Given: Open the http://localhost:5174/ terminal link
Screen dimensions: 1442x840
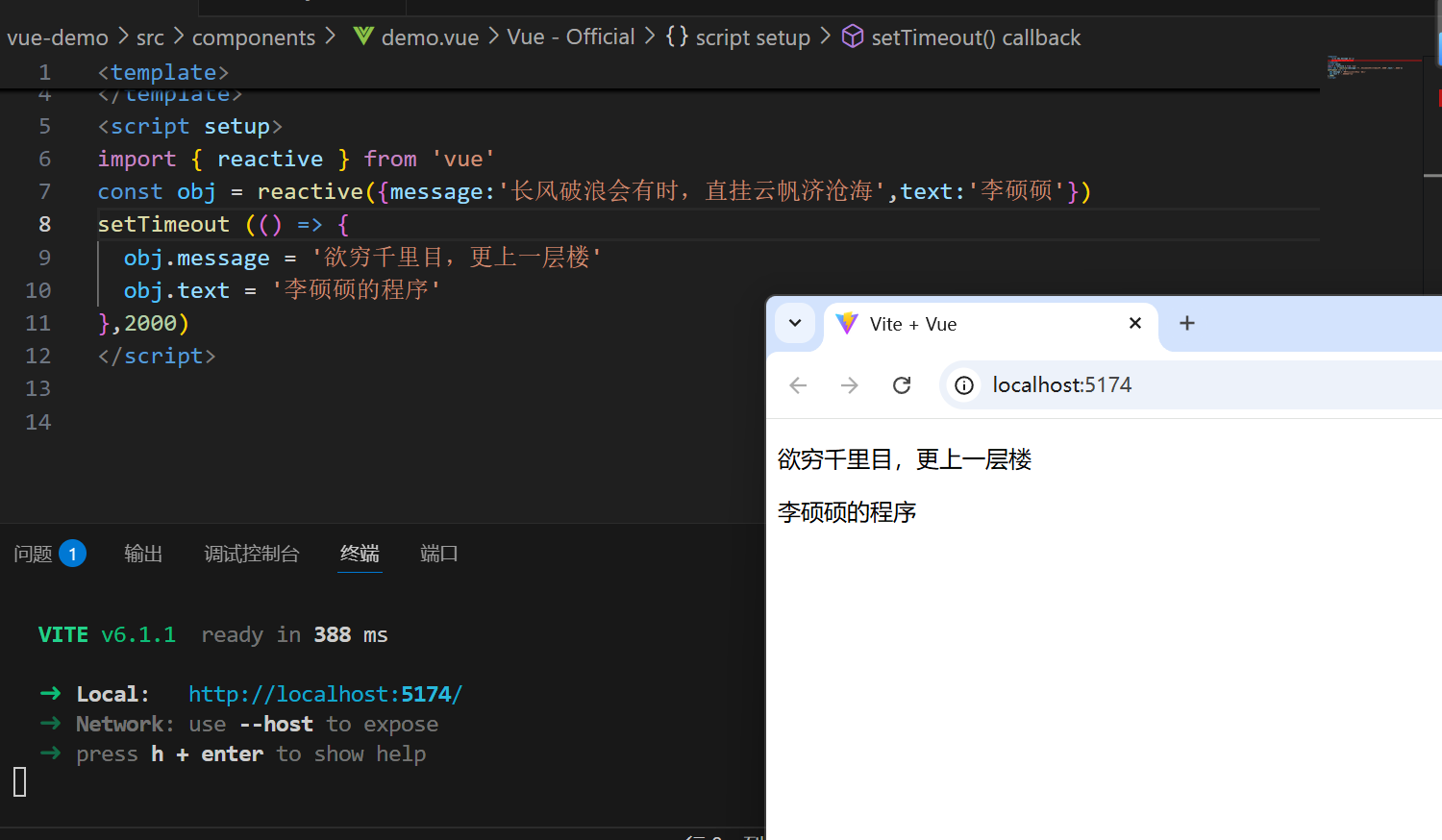Looking at the screenshot, I should [x=325, y=694].
